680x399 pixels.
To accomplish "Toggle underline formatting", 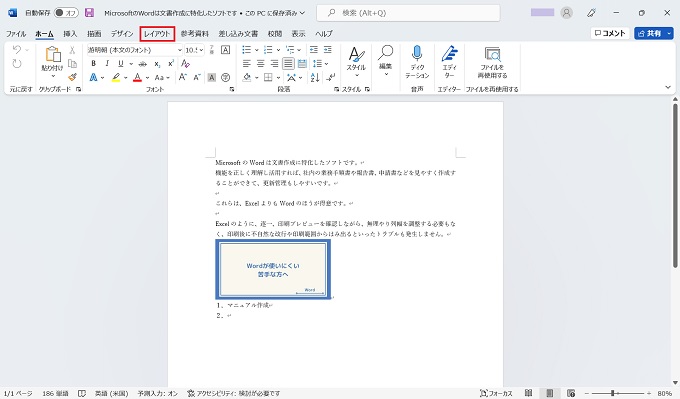I will point(121,64).
